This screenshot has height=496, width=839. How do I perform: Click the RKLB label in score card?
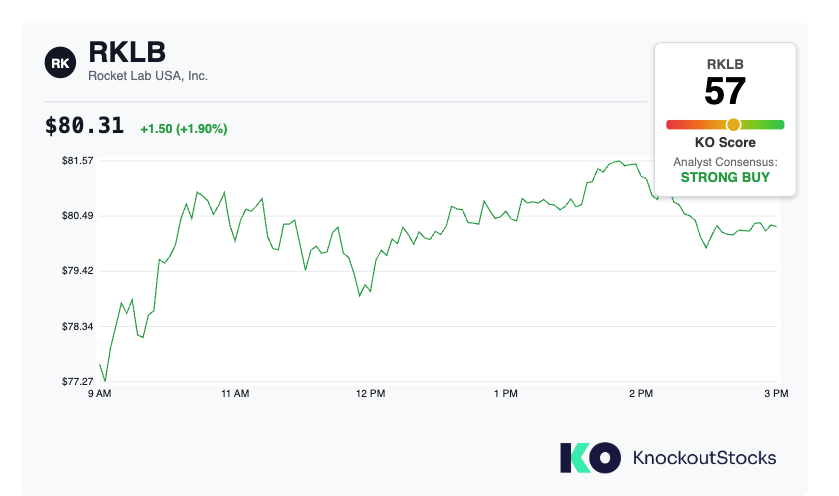pos(725,64)
